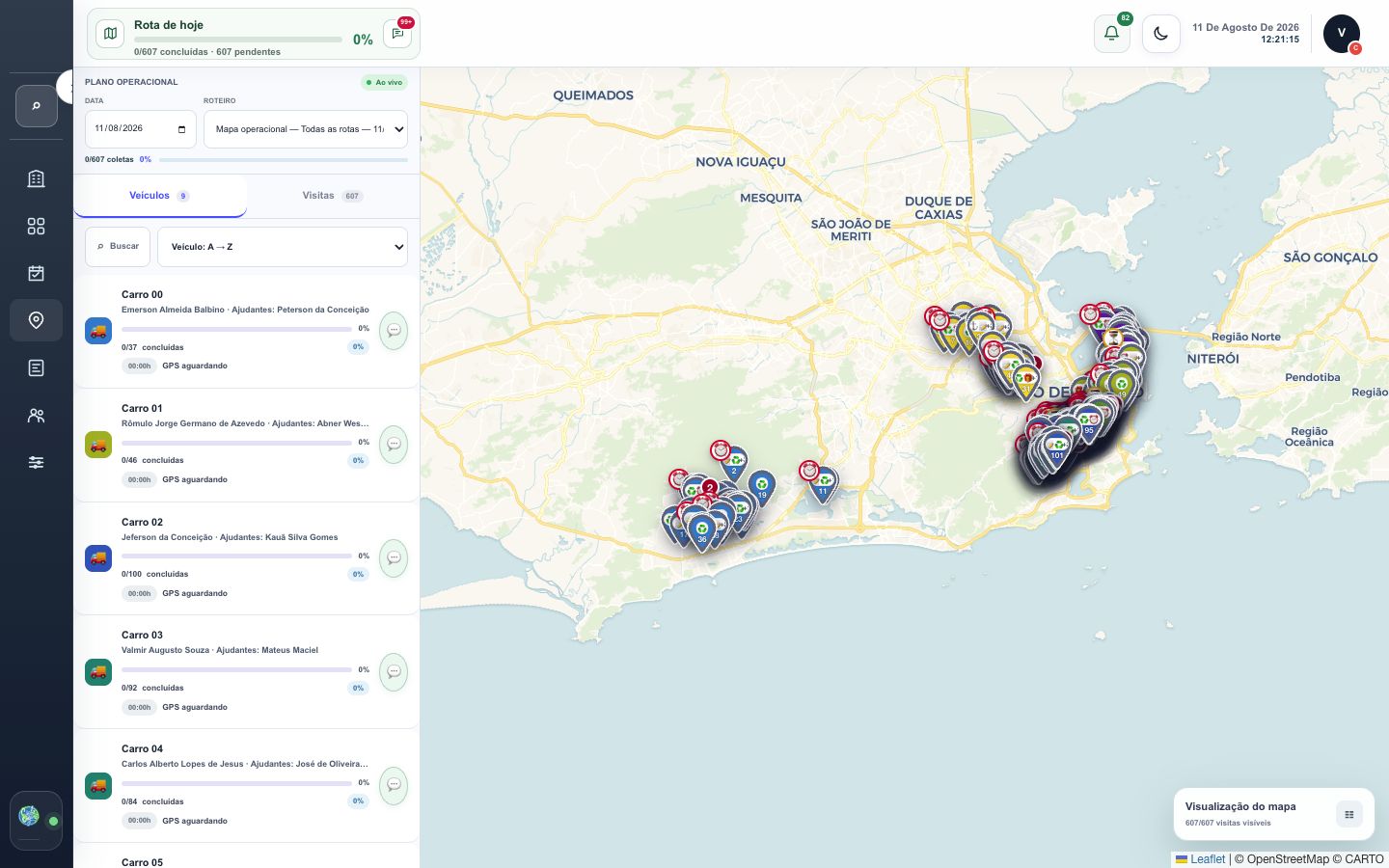Click the globe status icon in the sidebar
This screenshot has height=868, width=1389.
point(30,817)
